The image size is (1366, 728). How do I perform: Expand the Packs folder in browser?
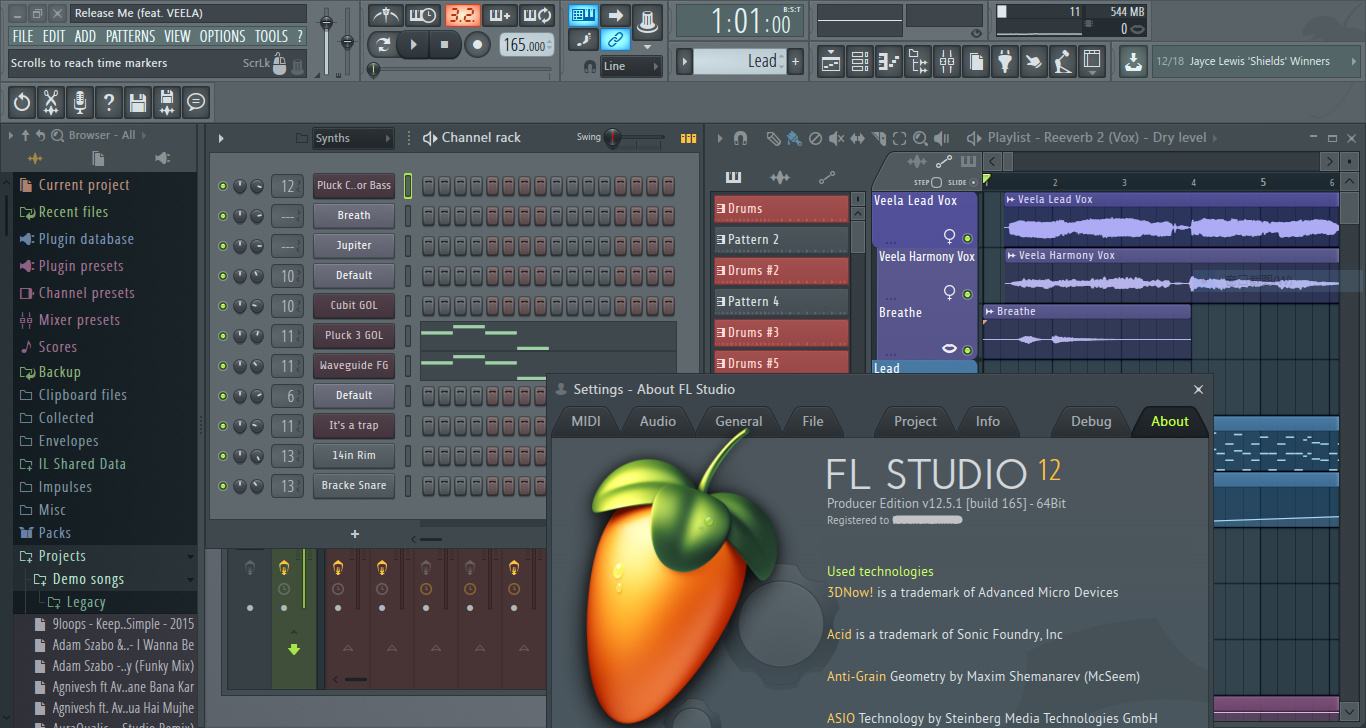pyautogui.click(x=55, y=533)
